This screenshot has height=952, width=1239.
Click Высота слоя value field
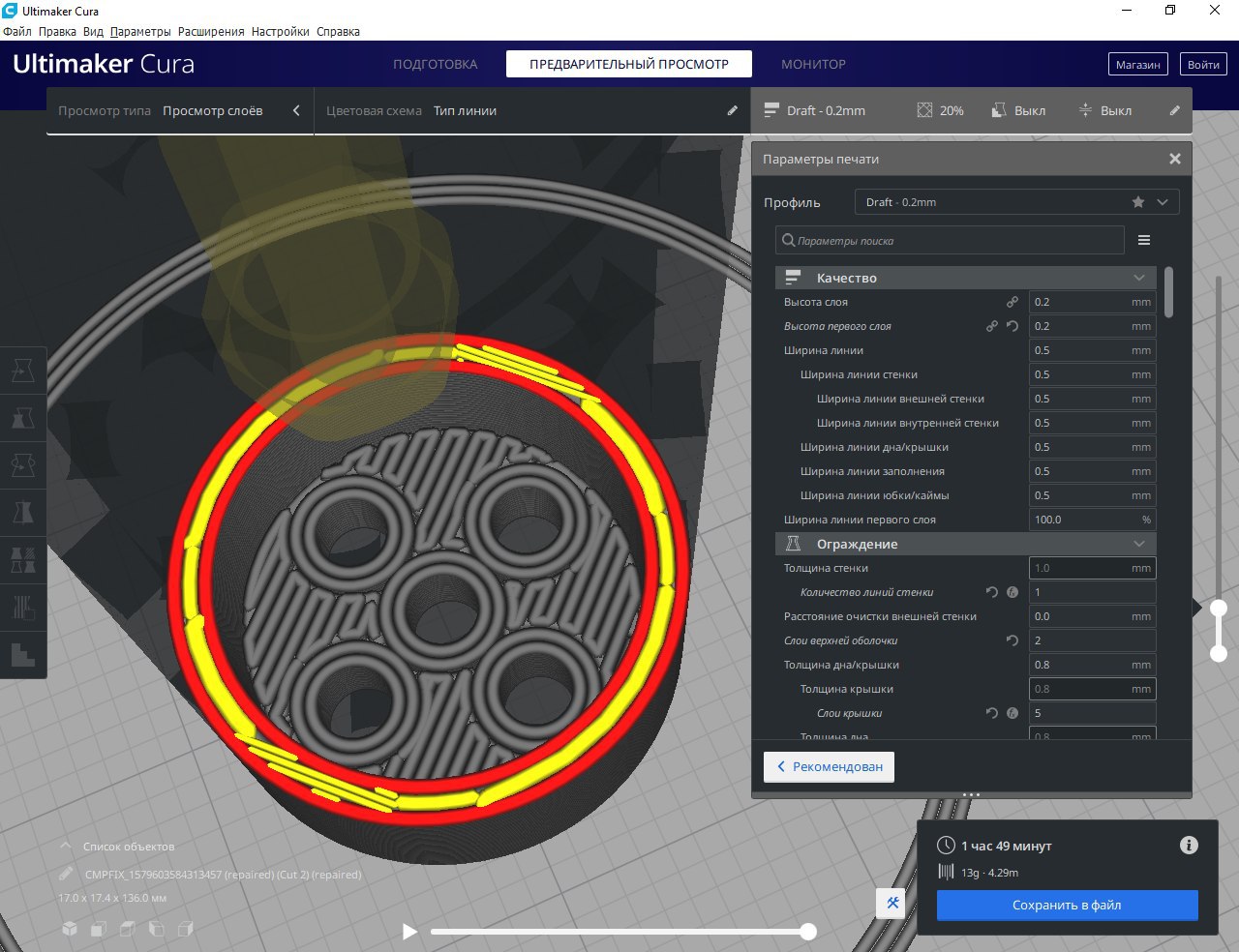1092,302
